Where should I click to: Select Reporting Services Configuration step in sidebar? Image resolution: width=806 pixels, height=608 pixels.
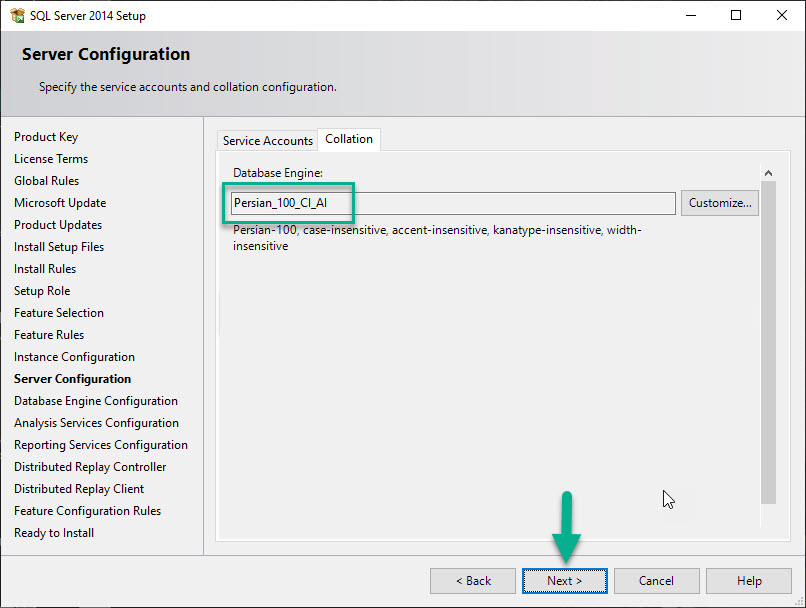click(x=101, y=445)
